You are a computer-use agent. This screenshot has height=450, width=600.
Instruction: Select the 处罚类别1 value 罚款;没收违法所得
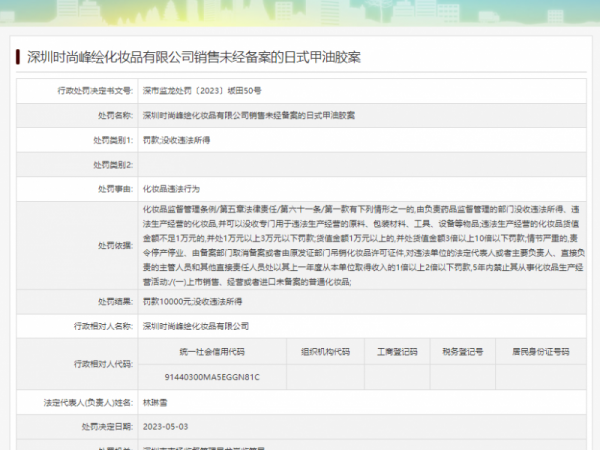(x=179, y=139)
